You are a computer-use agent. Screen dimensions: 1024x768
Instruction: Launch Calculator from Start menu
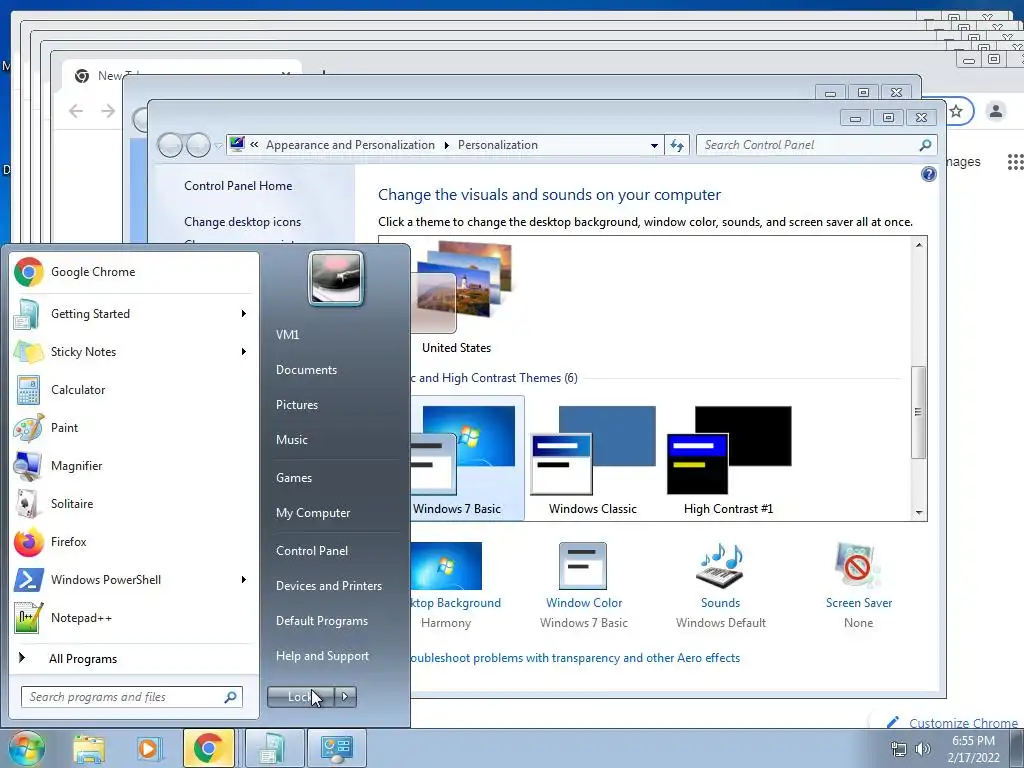coord(134,389)
